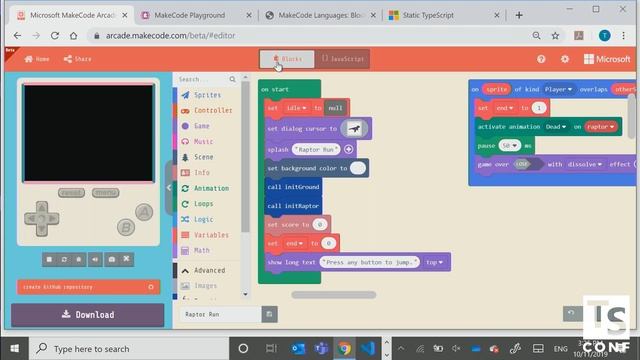Click the simulator menu button
Viewport: 640px width, 360px height.
[105, 192]
